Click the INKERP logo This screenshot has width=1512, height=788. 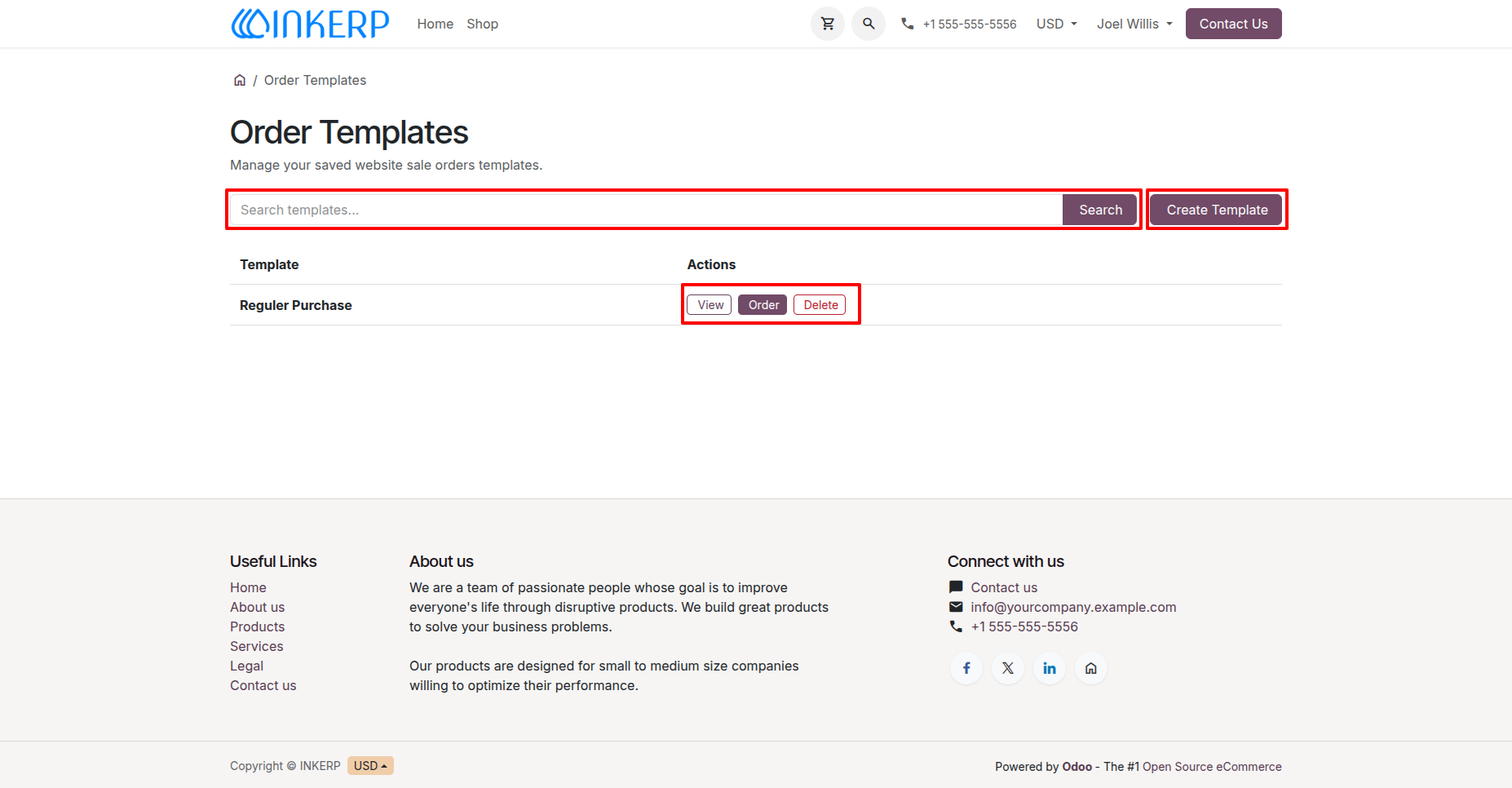[x=310, y=24]
